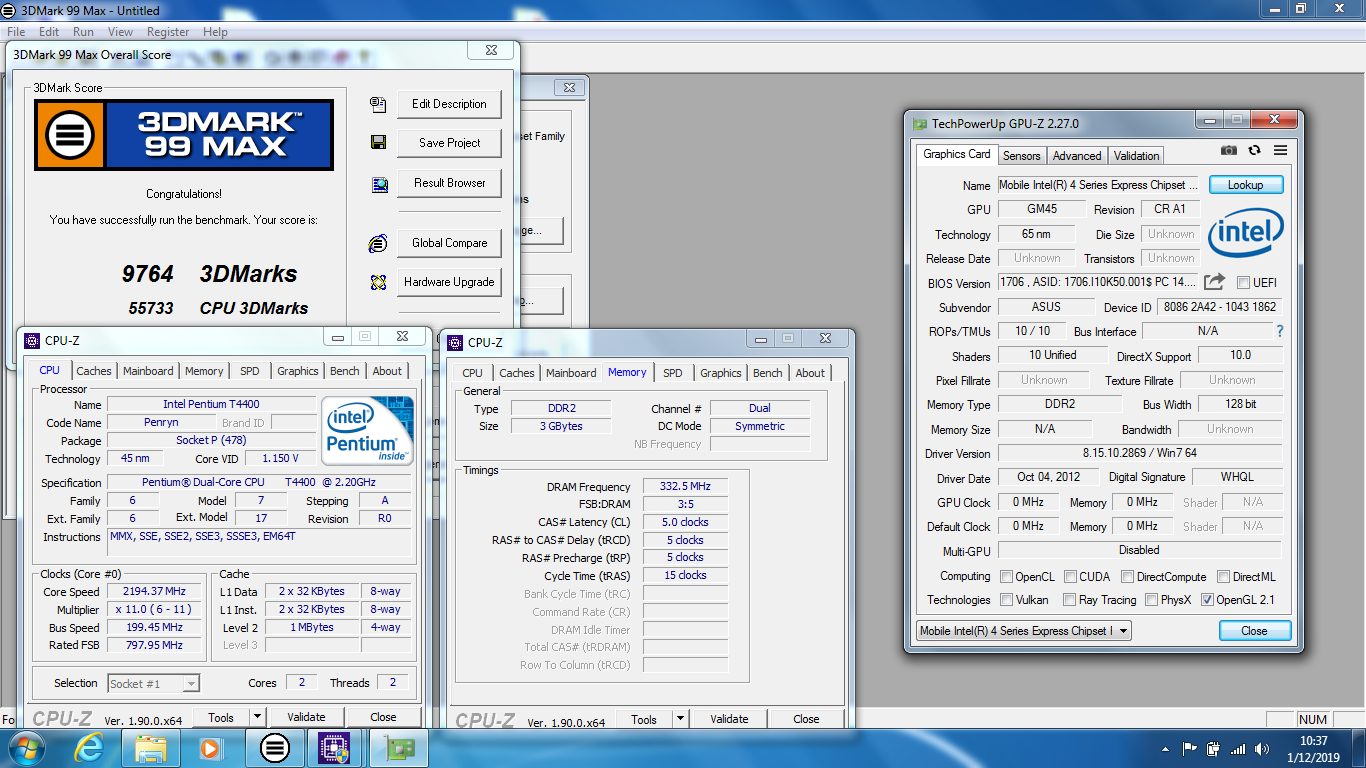1366x768 pixels.
Task: Expand Tools dropdown arrow in left CPU-Z
Action: [257, 717]
